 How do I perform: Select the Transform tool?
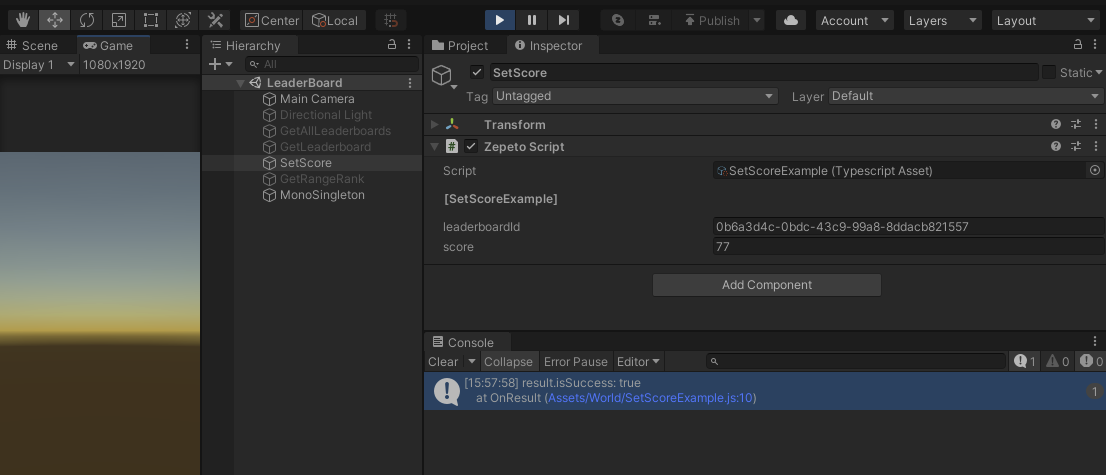point(183,20)
